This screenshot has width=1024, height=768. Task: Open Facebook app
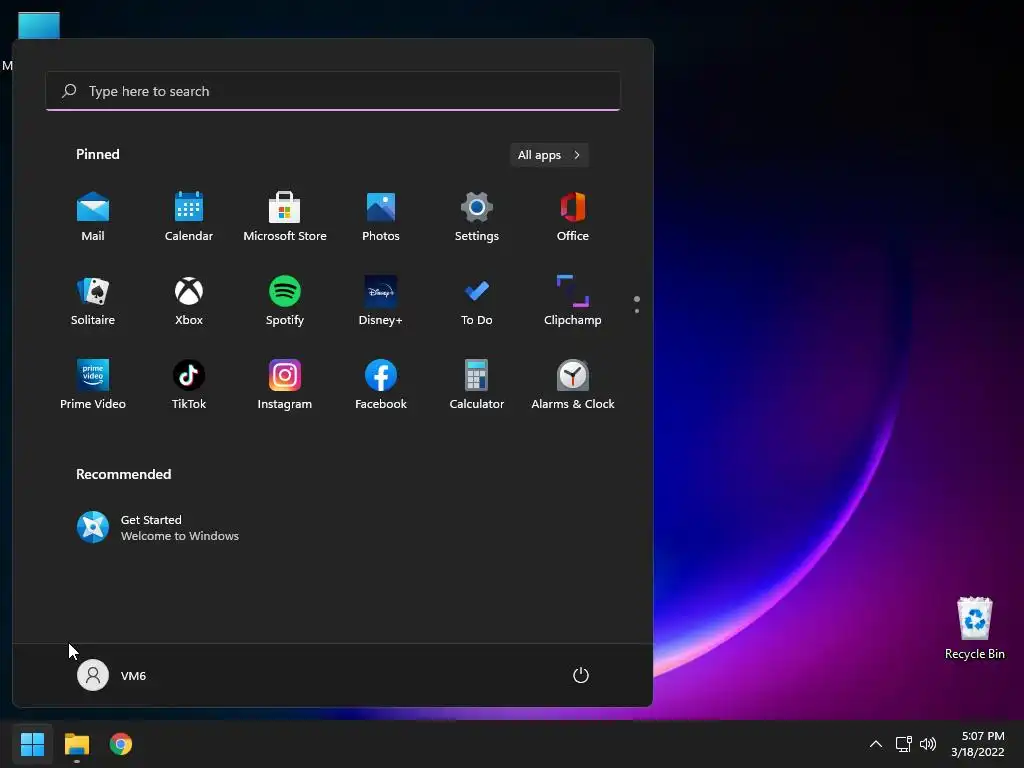(x=381, y=385)
